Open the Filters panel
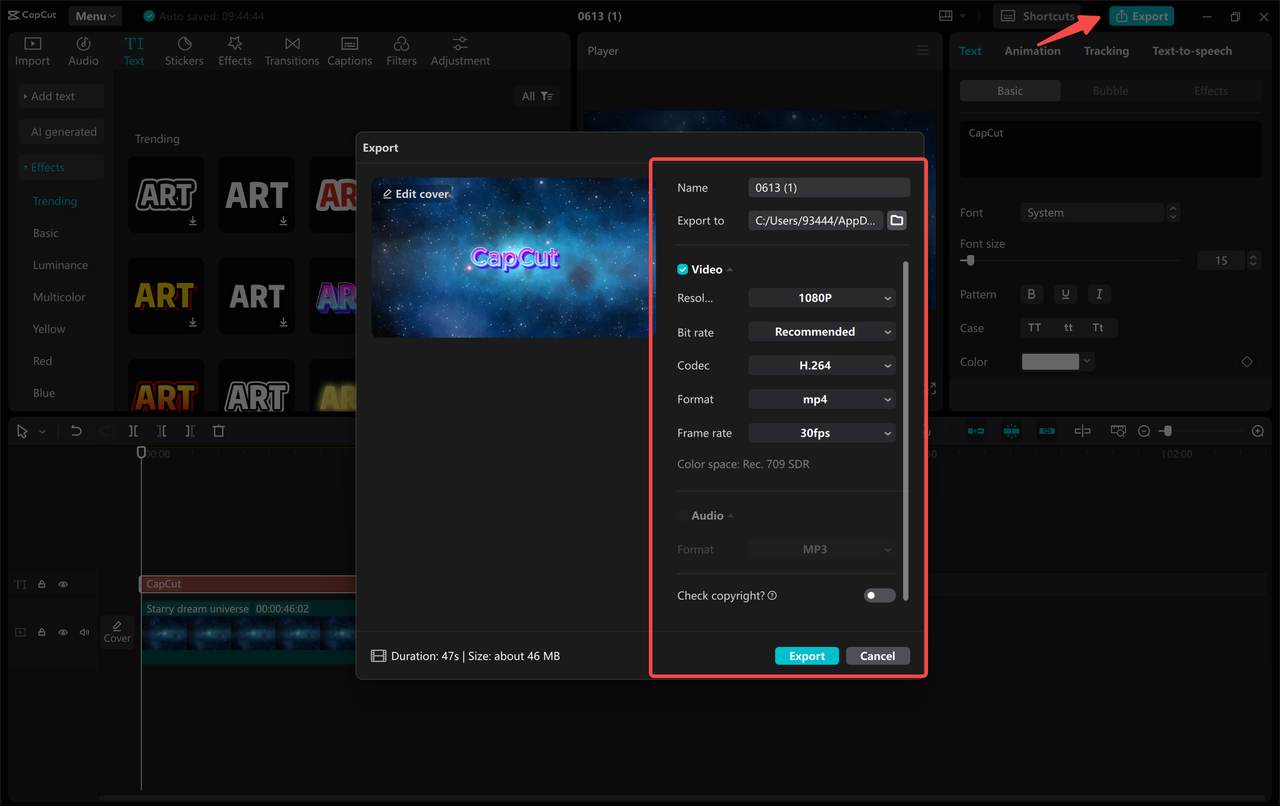 click(x=400, y=50)
